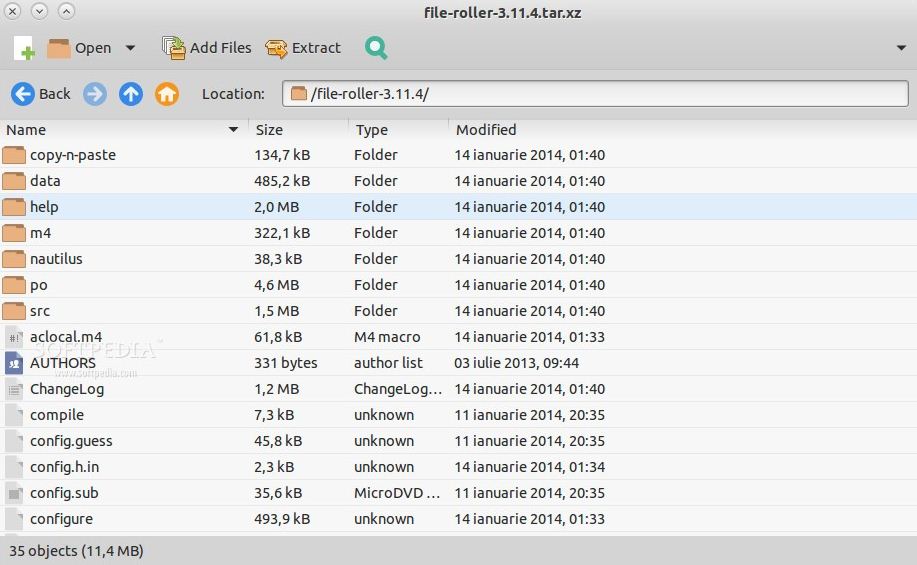Click the Name column sort arrow

point(233,130)
